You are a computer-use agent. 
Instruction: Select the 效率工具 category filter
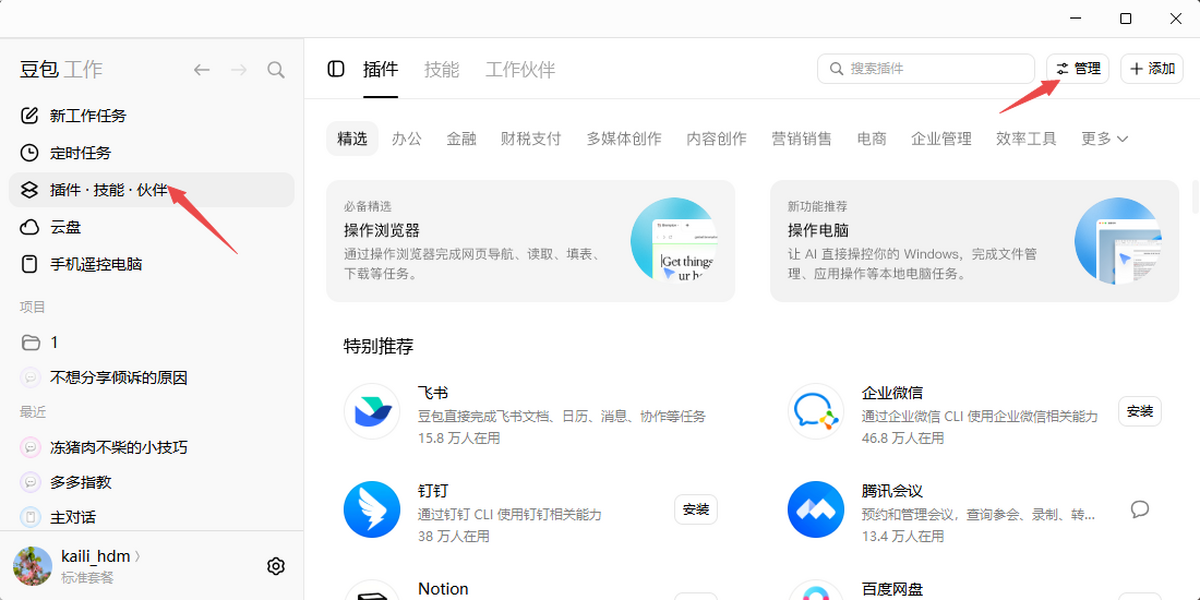(x=1027, y=139)
